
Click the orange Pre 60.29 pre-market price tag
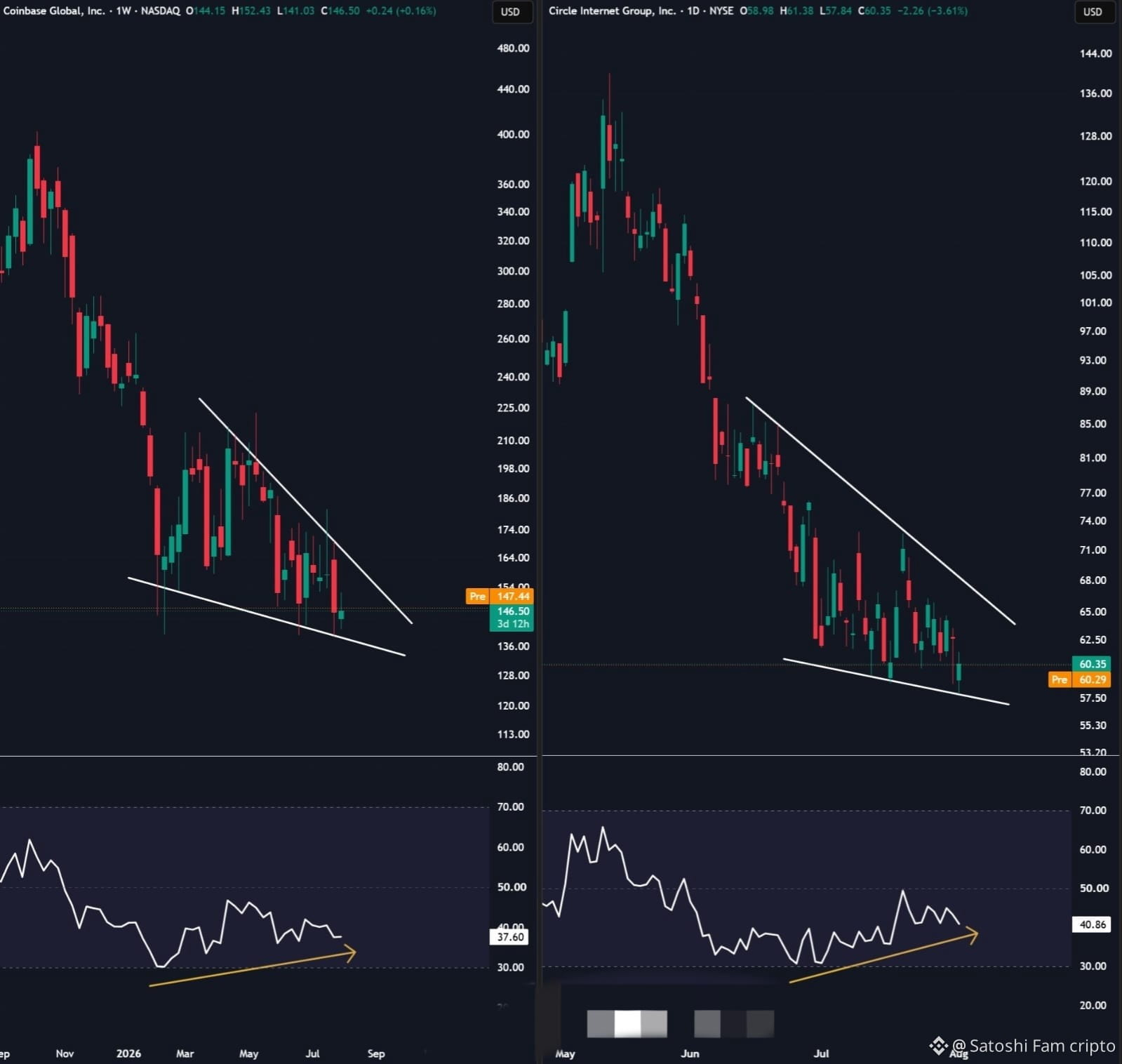coord(1080,679)
